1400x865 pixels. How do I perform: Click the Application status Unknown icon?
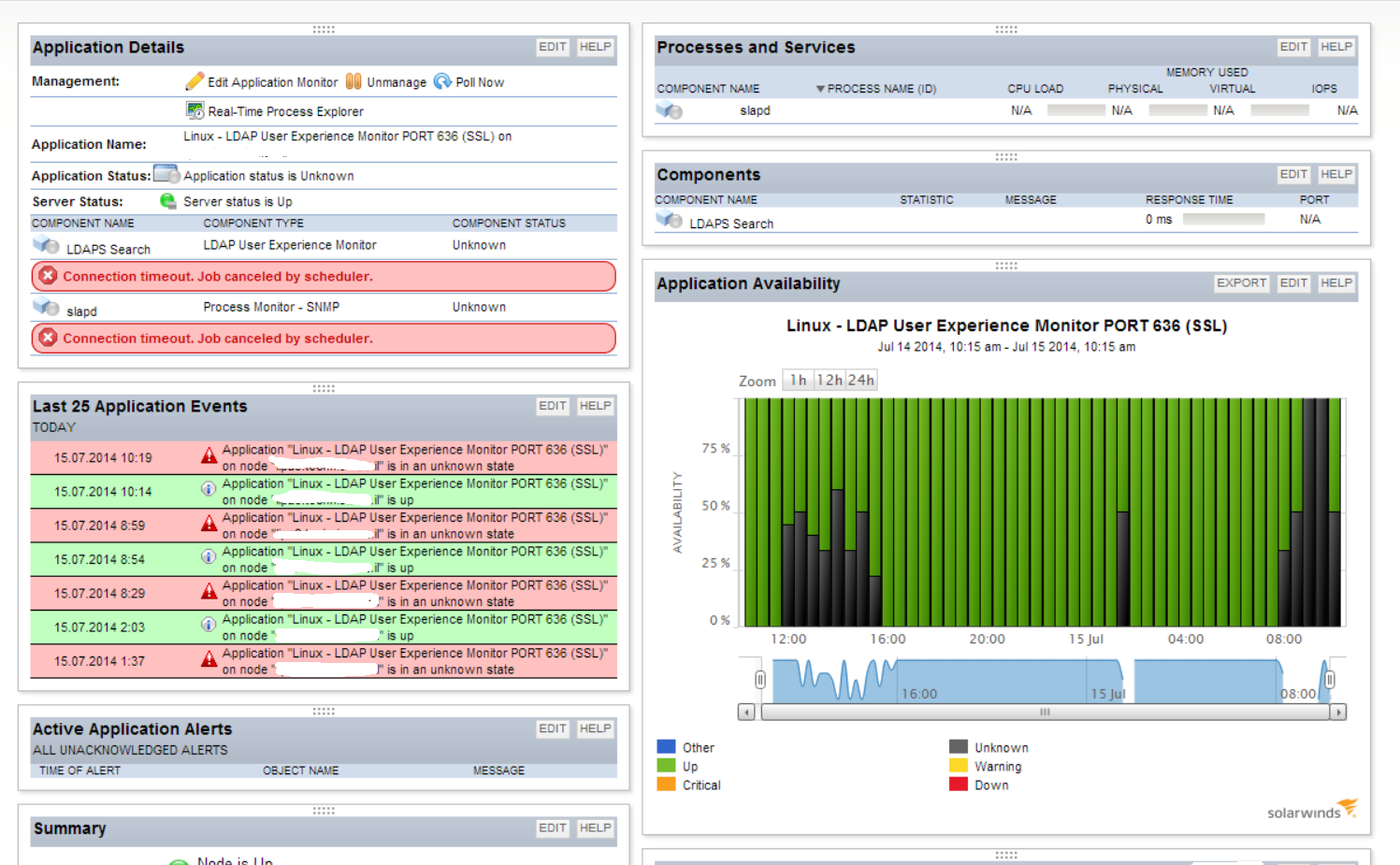coord(166,174)
